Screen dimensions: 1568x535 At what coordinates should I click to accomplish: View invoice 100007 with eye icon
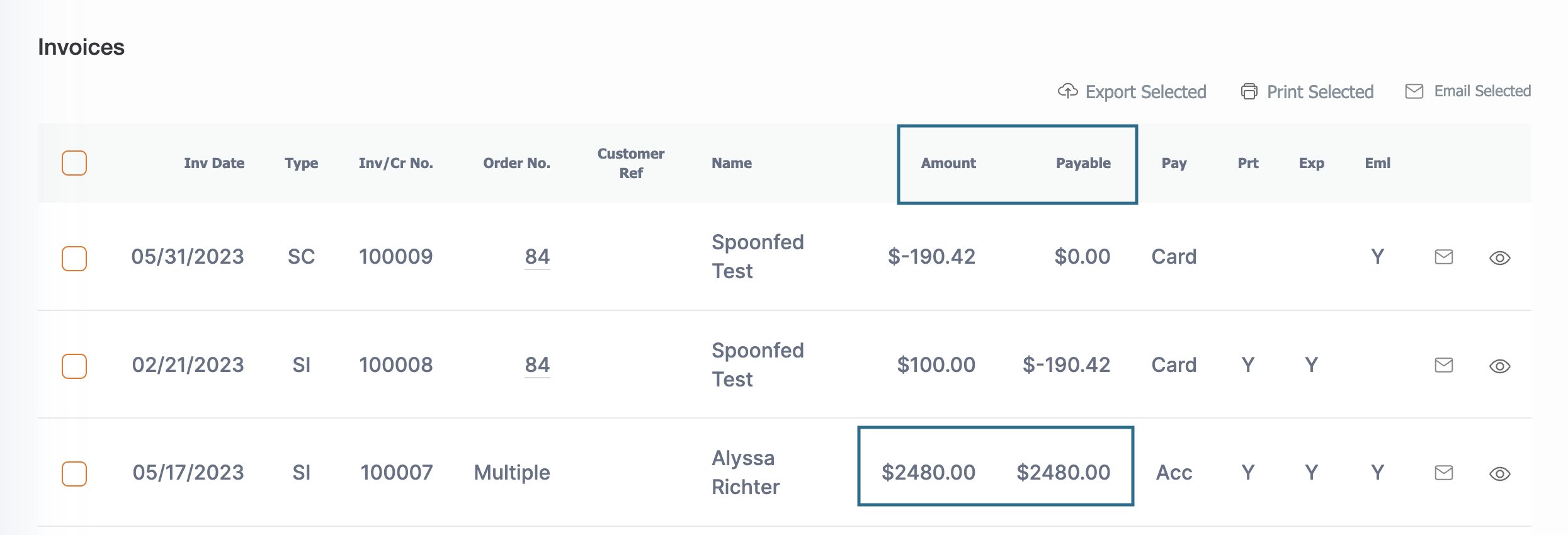coord(1500,474)
